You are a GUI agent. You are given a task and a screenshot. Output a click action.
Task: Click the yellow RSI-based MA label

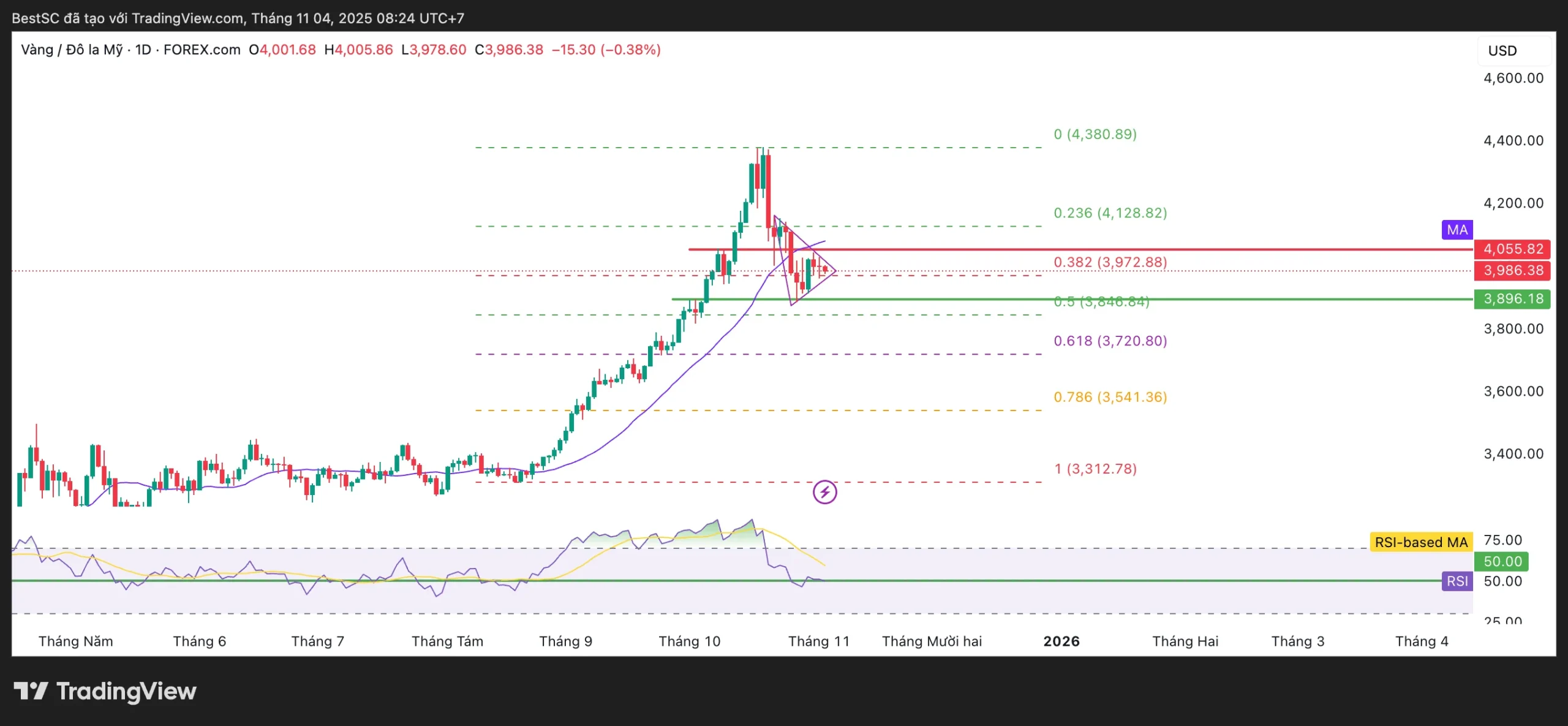1420,542
